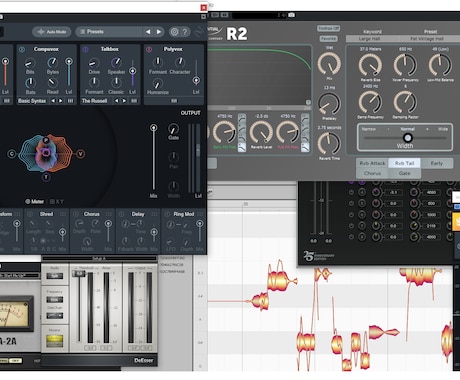Toggle the DeEsser yellow Monitor button

[54, 341]
